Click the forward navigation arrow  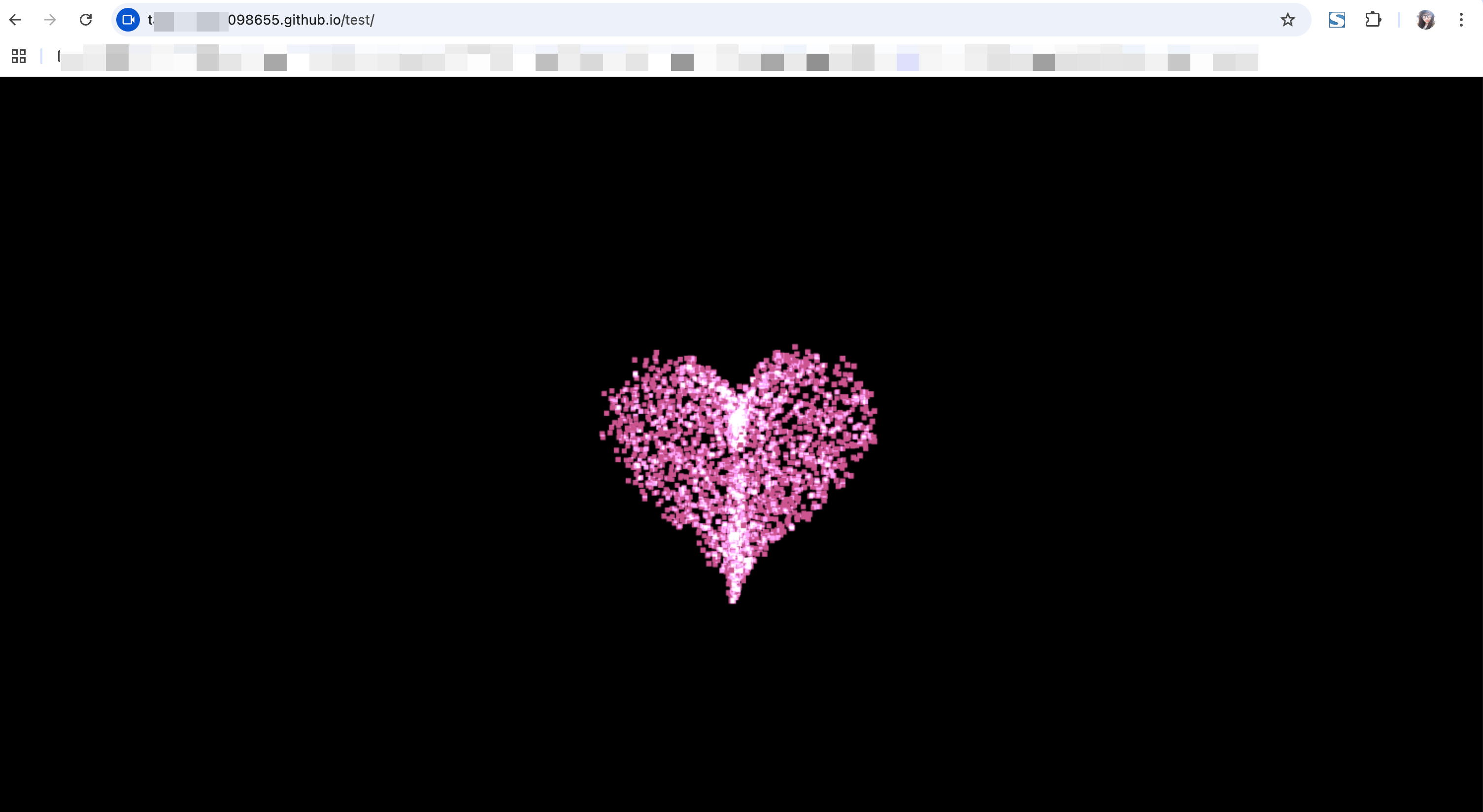coord(51,20)
